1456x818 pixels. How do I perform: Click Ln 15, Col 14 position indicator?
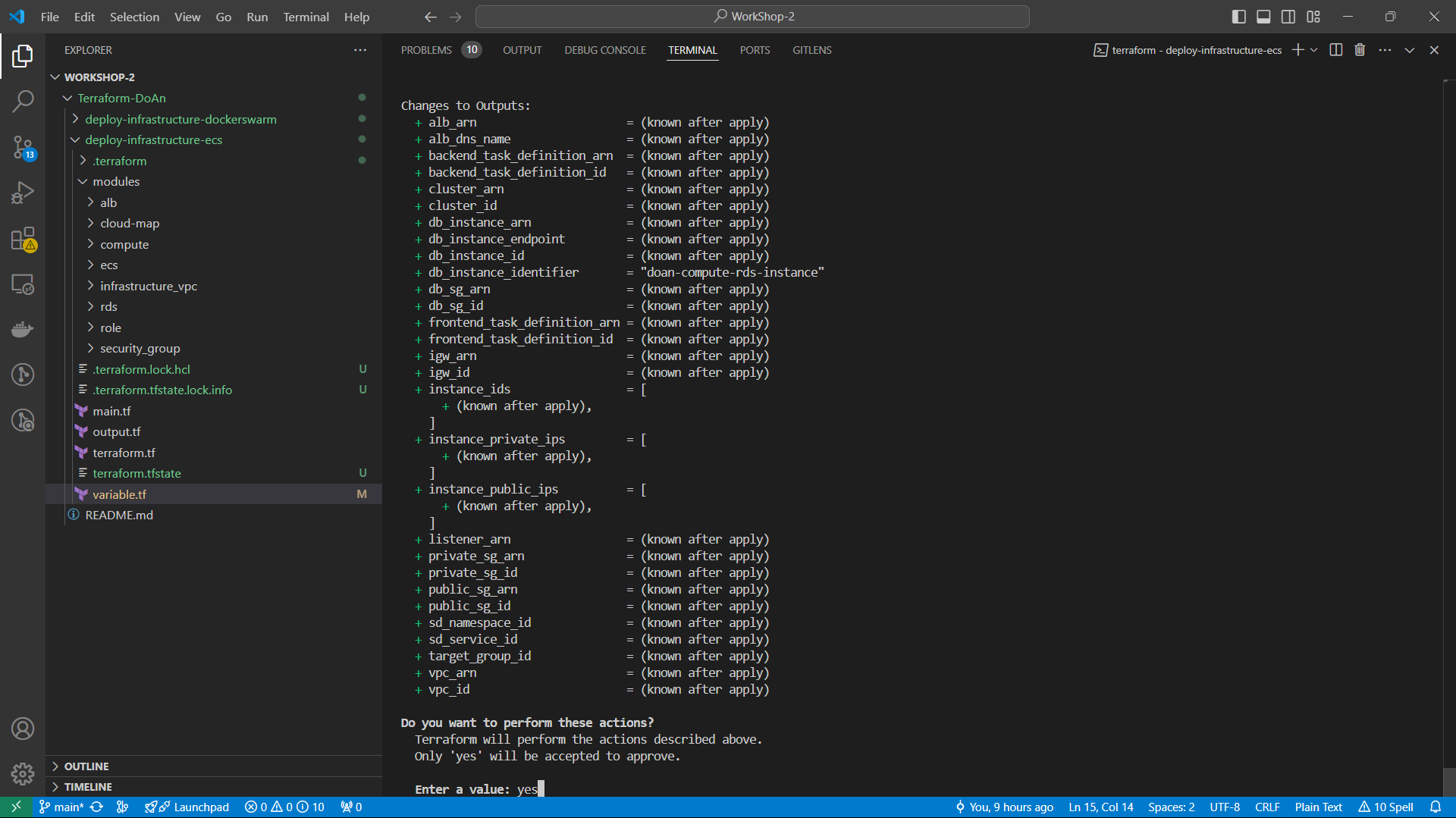[1101, 807]
